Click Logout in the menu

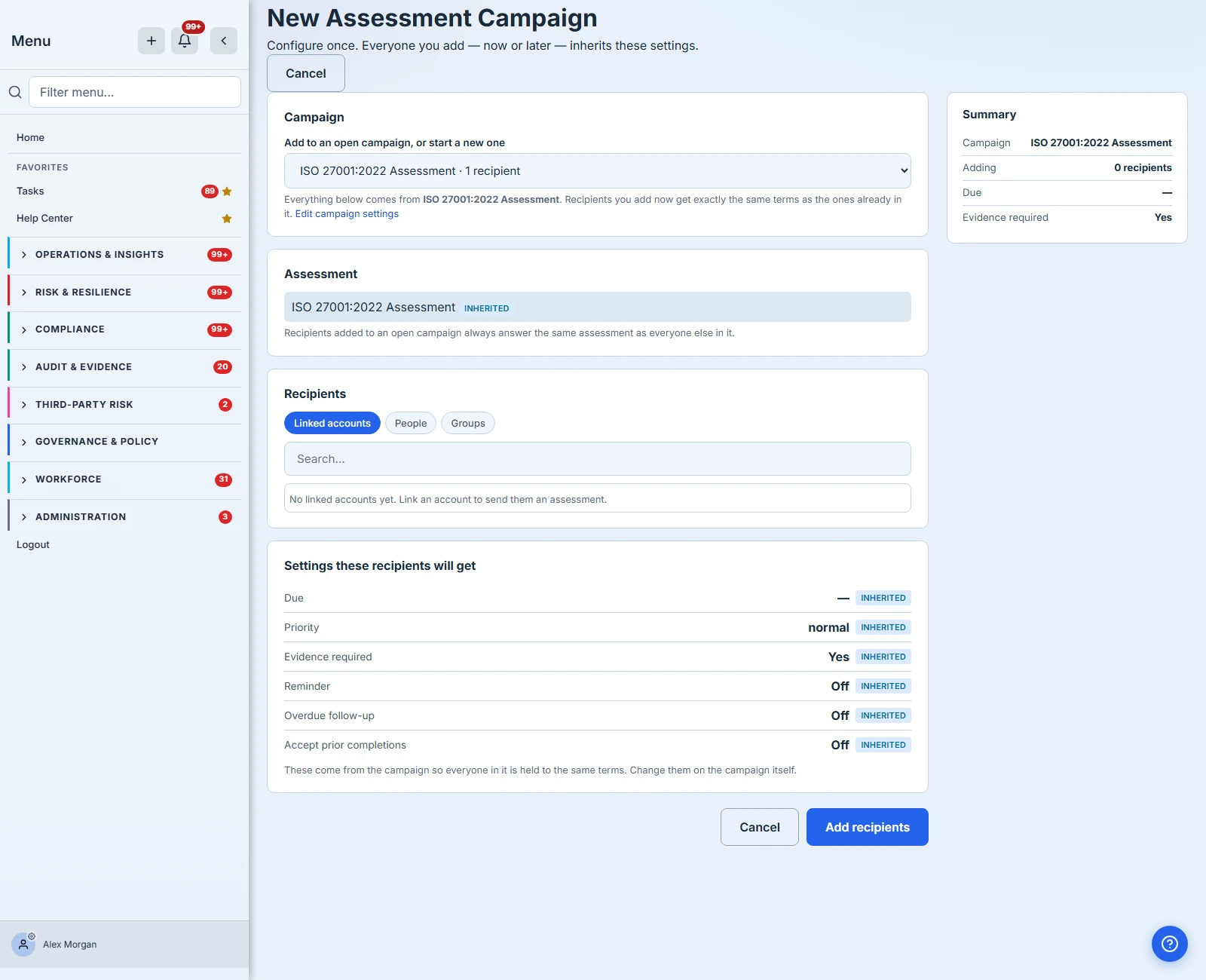[33, 544]
